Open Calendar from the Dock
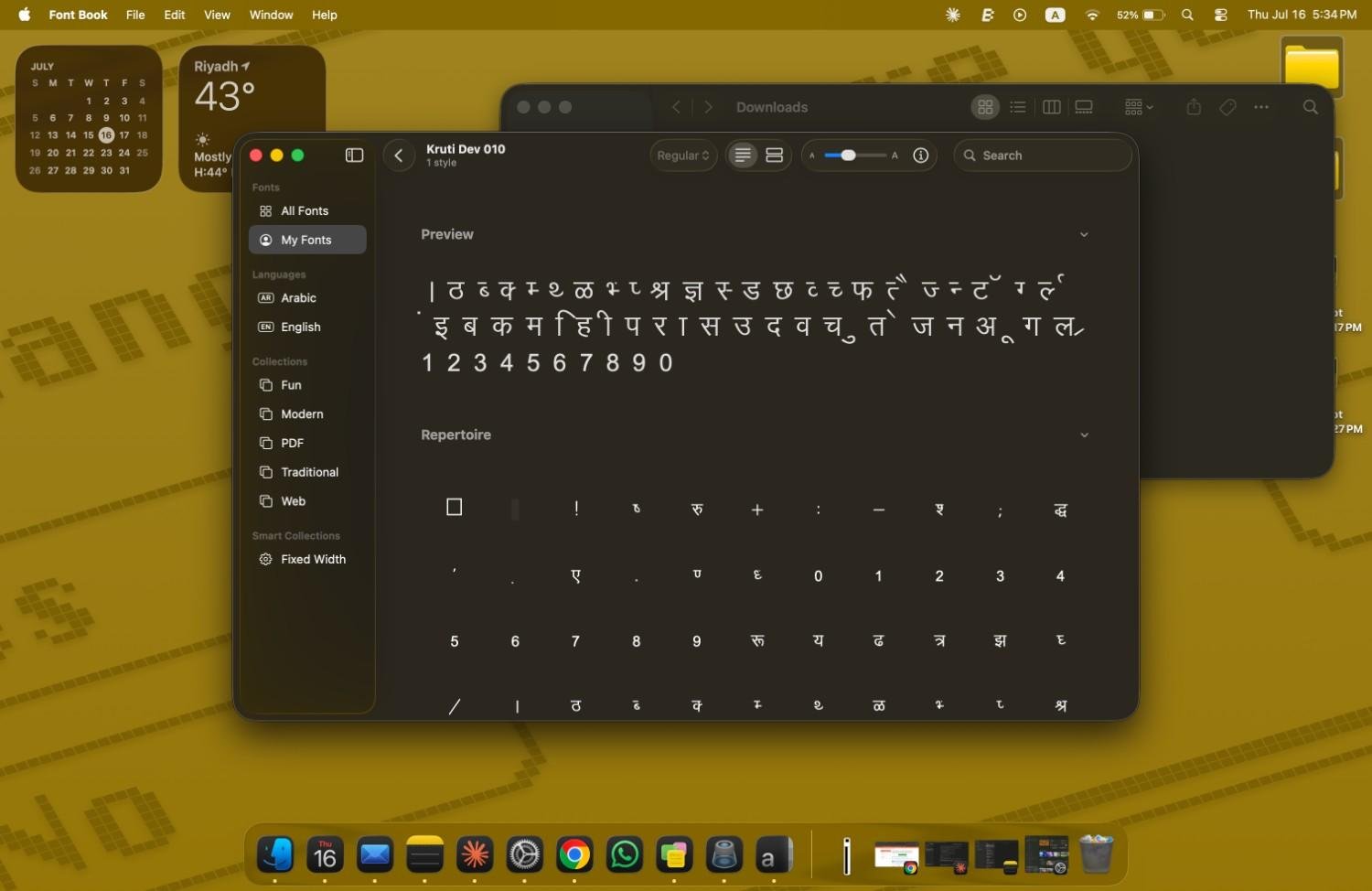The image size is (1372, 891). click(x=325, y=855)
